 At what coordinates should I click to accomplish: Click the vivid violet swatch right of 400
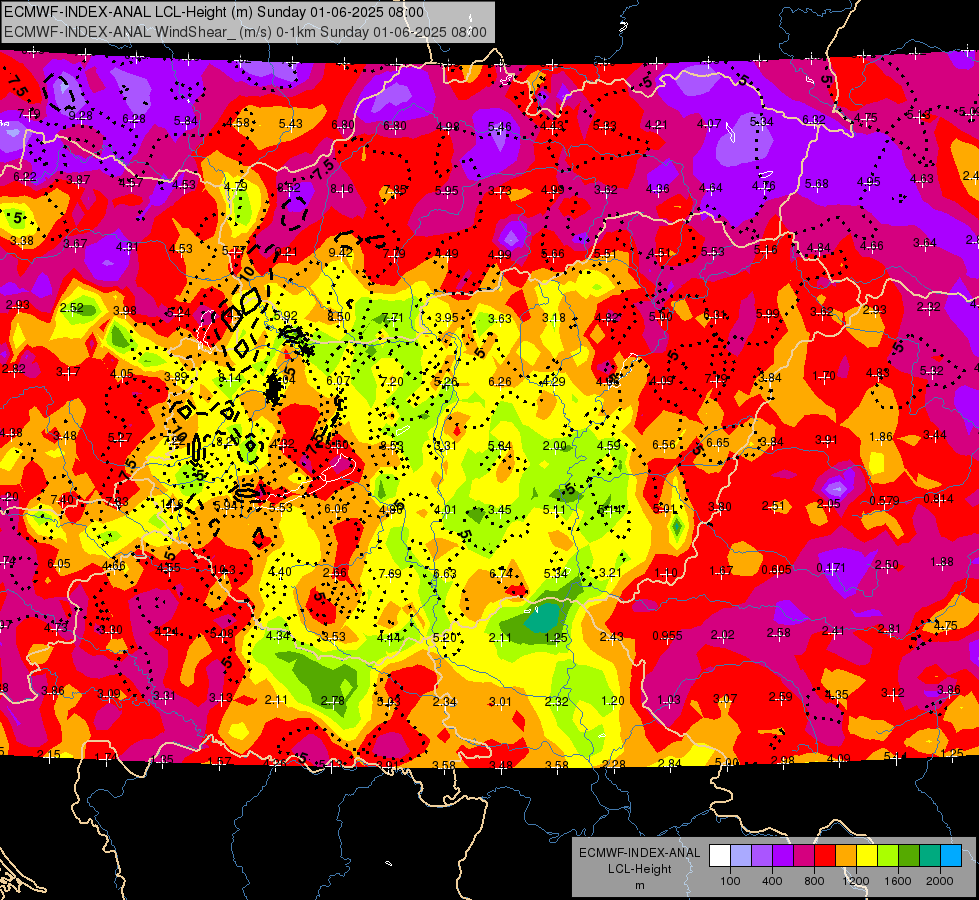coord(783,856)
